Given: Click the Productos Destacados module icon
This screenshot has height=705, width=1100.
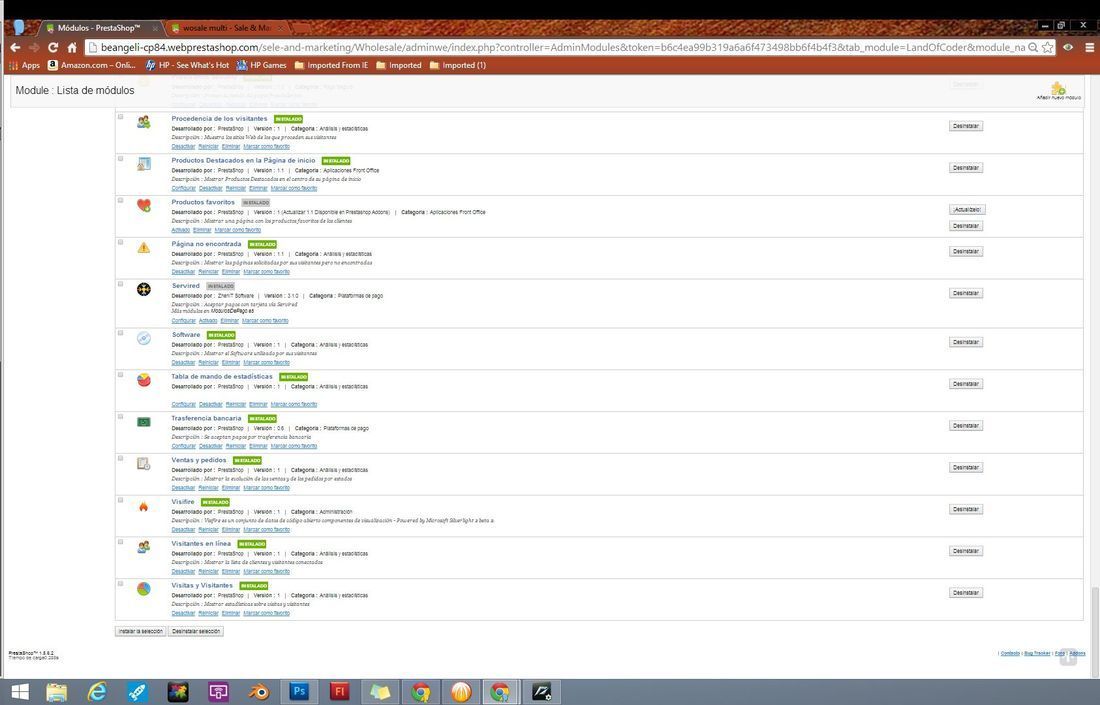Looking at the screenshot, I should pyautogui.click(x=144, y=164).
